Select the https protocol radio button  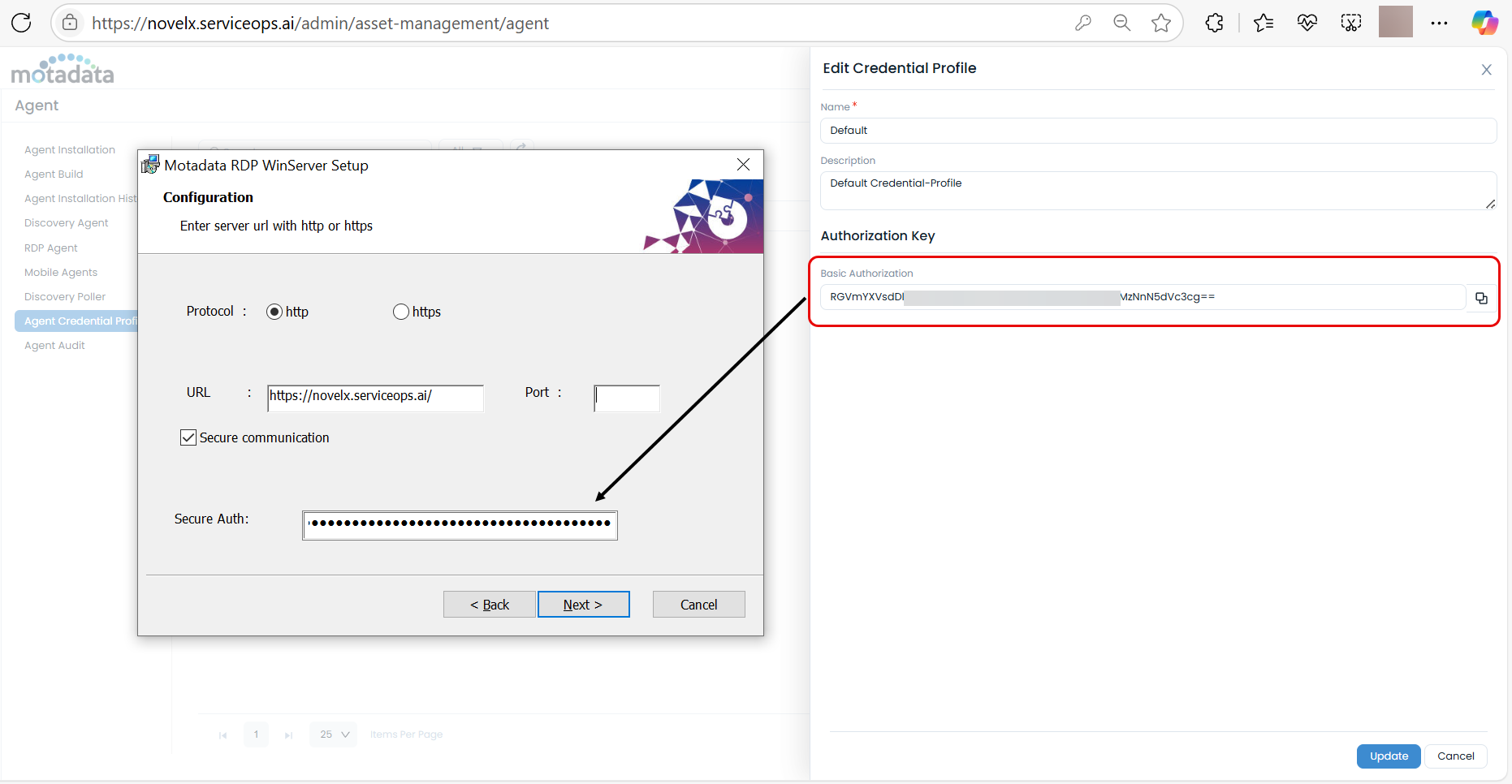click(401, 312)
